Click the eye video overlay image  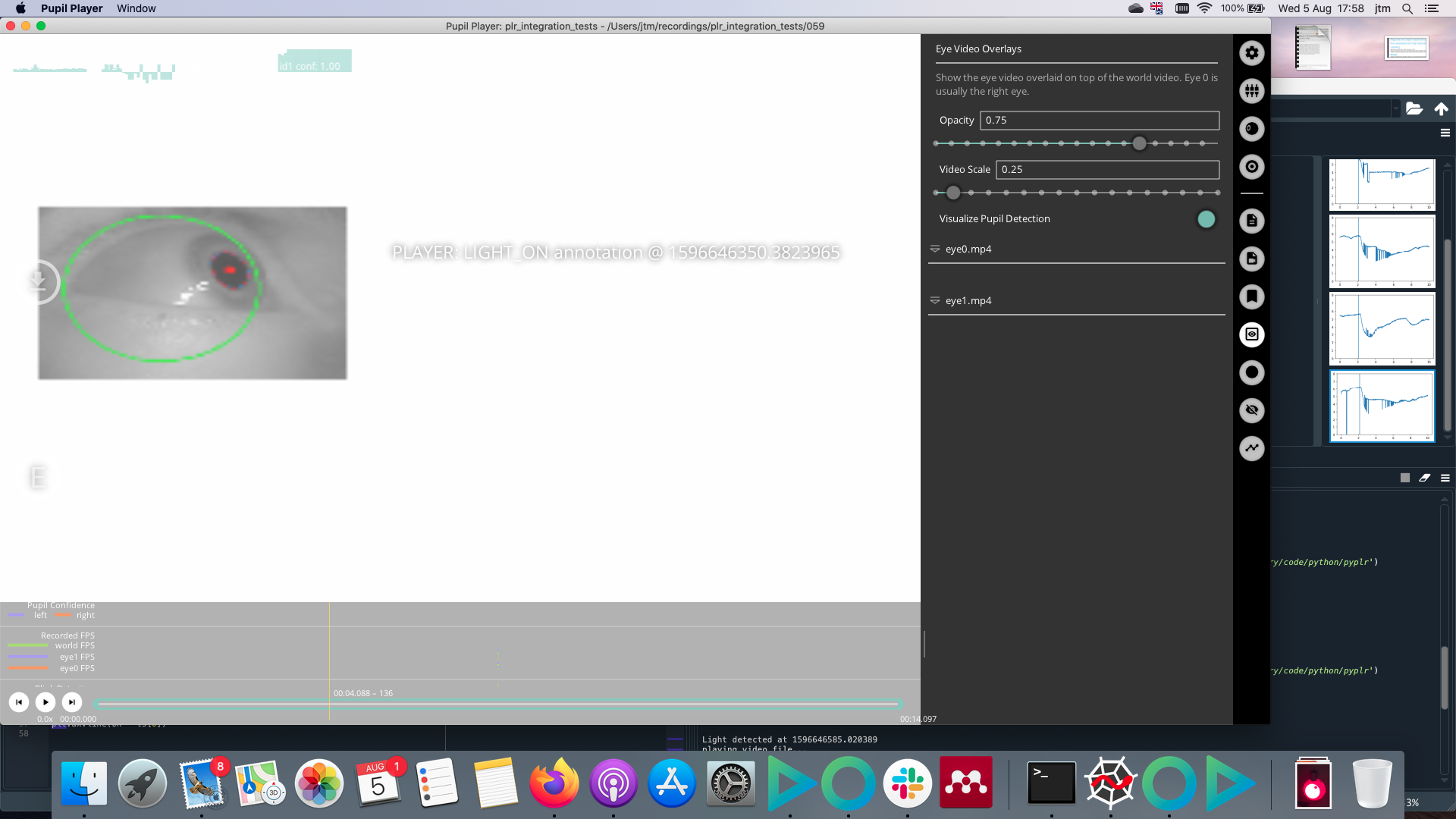(193, 293)
